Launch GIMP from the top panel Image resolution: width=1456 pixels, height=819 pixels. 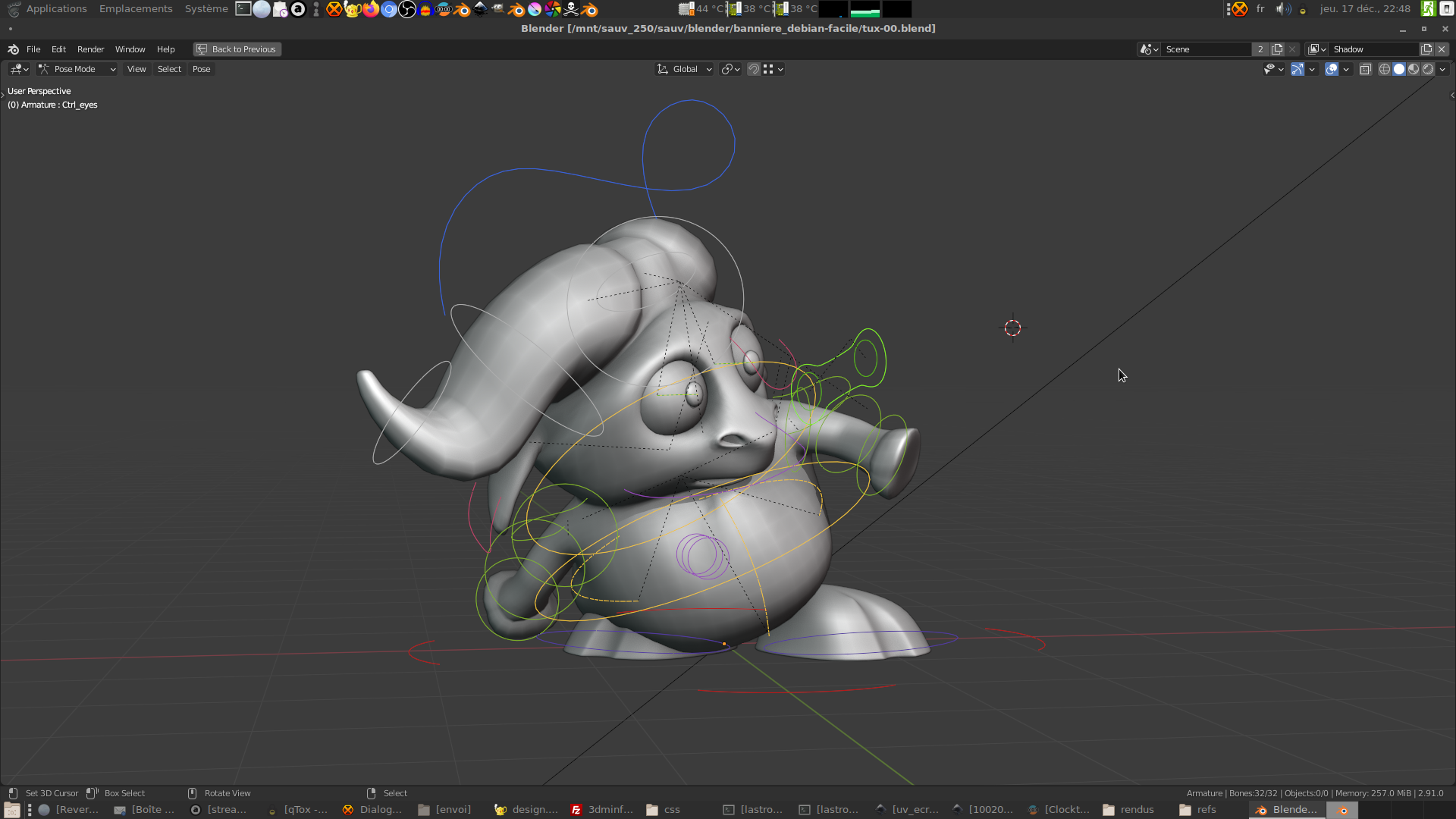498,9
